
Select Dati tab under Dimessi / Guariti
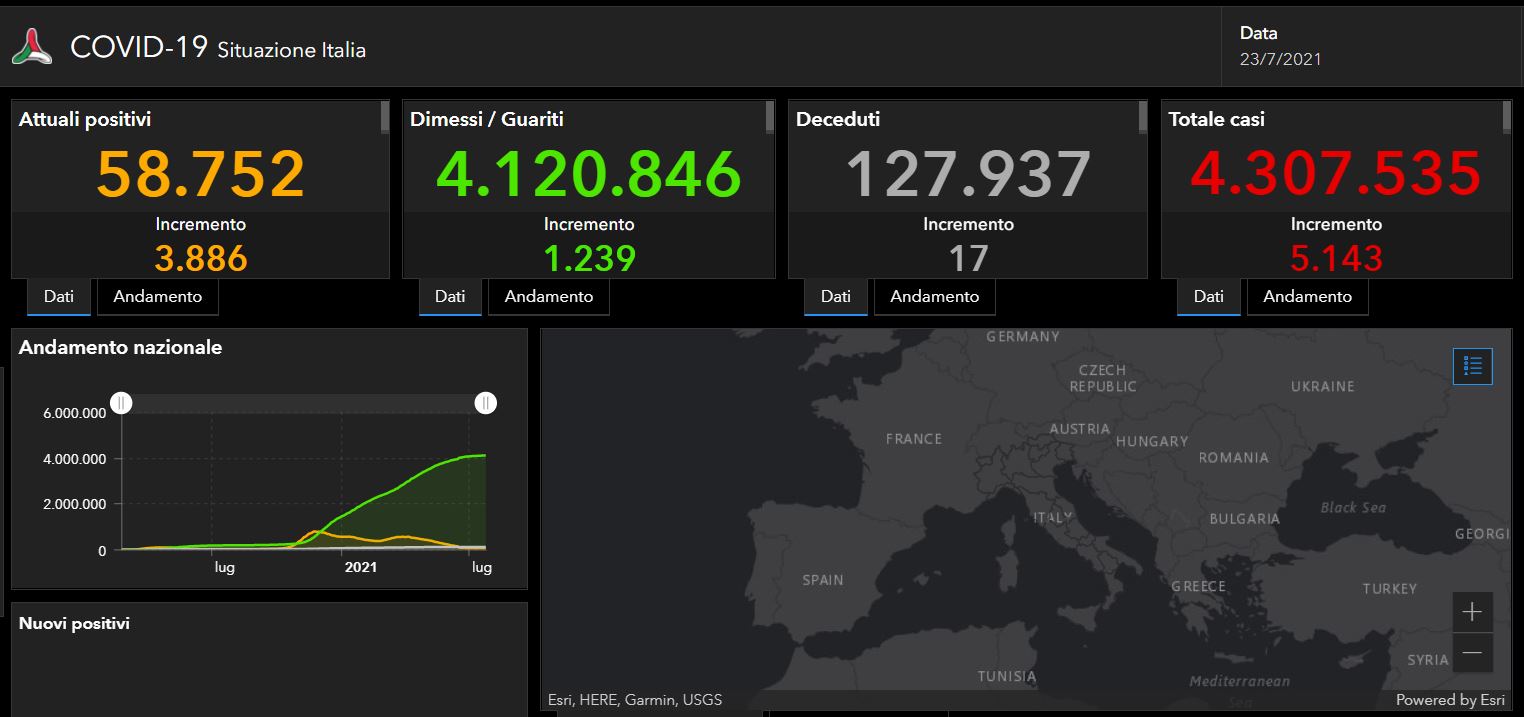(x=450, y=297)
